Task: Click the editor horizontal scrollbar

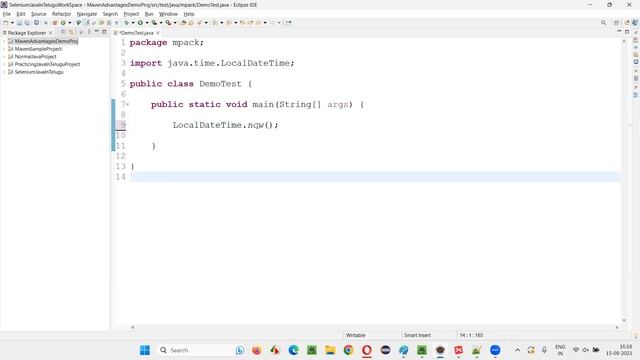Action: point(375,327)
